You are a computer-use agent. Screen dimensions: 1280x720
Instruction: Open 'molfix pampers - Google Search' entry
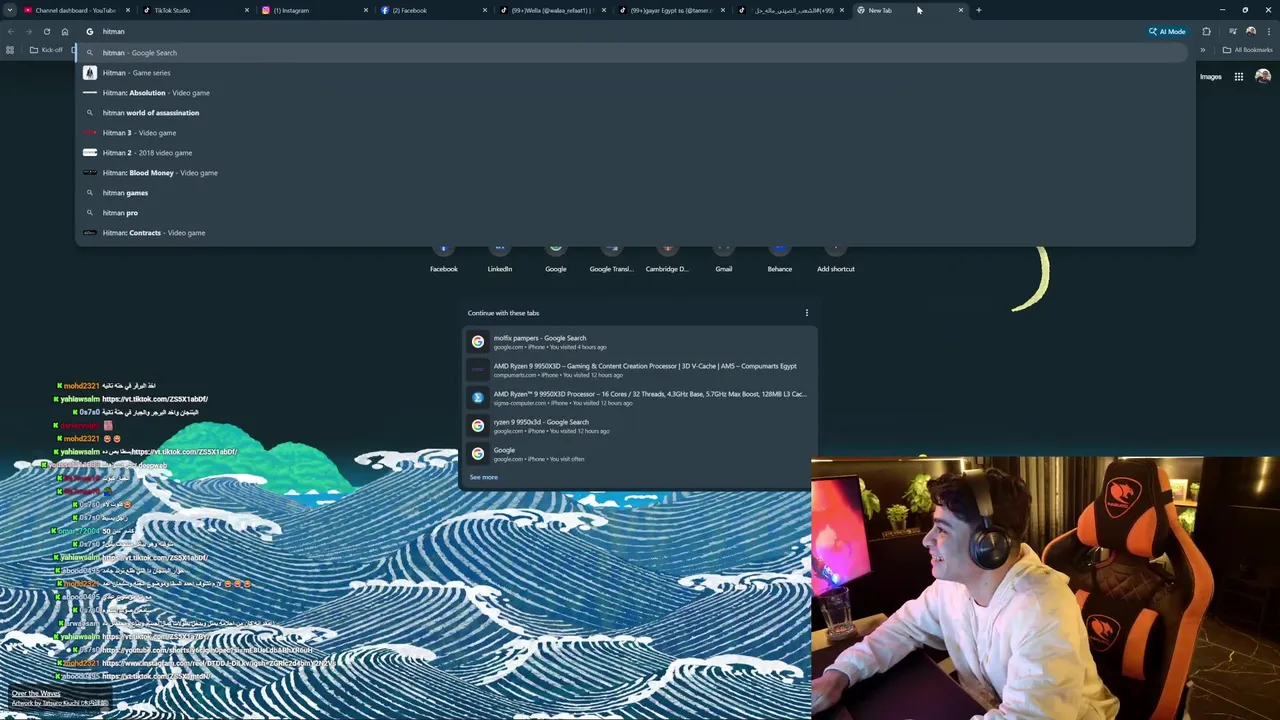pyautogui.click(x=639, y=342)
